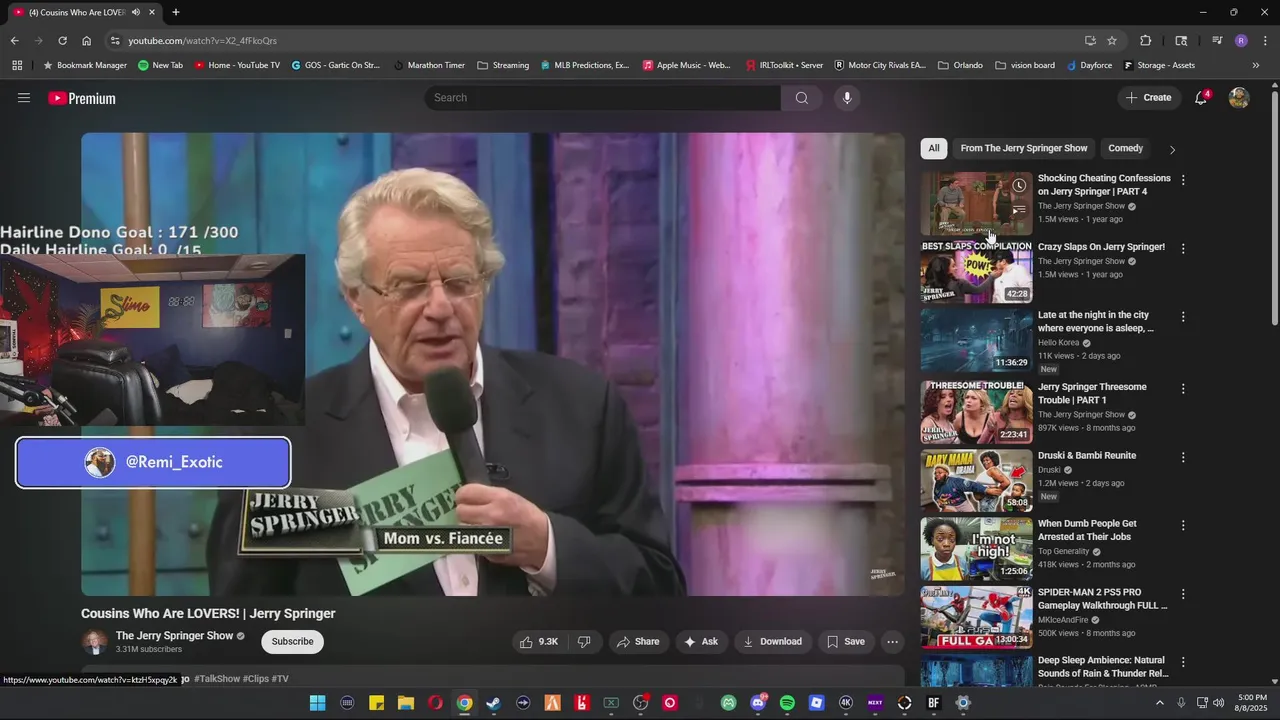Viewport: 1280px width, 720px height.
Task: Open Dayforce bookmark
Action: coord(1088,65)
